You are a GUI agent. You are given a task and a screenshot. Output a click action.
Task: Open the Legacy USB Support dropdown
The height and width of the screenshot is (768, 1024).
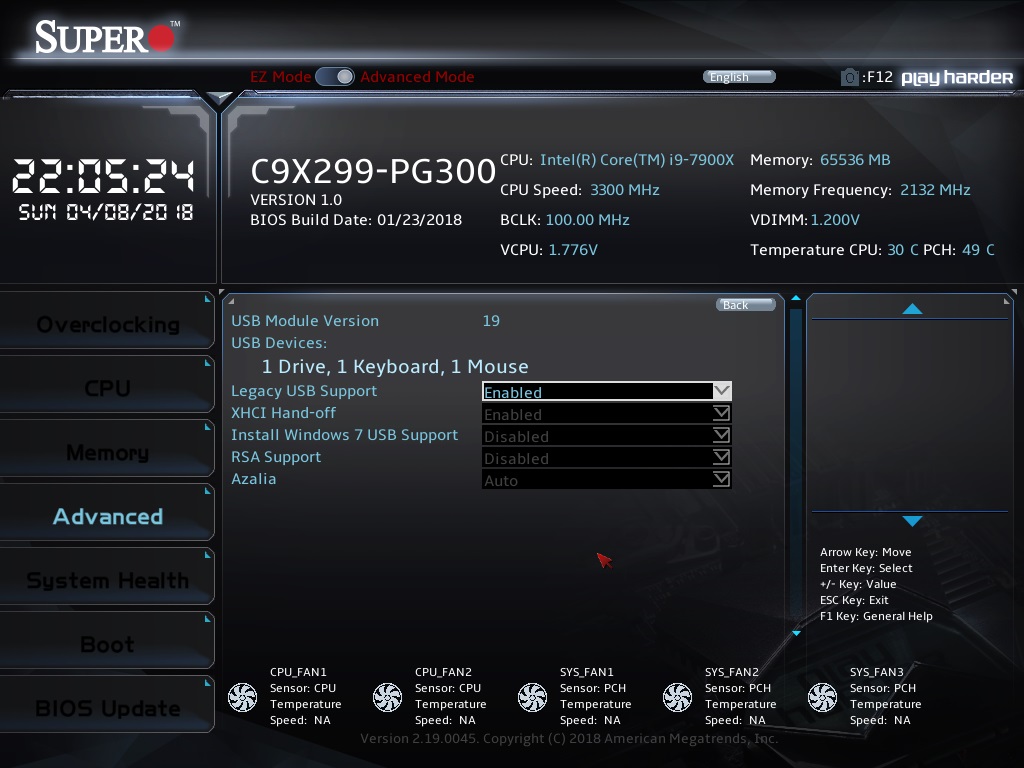607,392
